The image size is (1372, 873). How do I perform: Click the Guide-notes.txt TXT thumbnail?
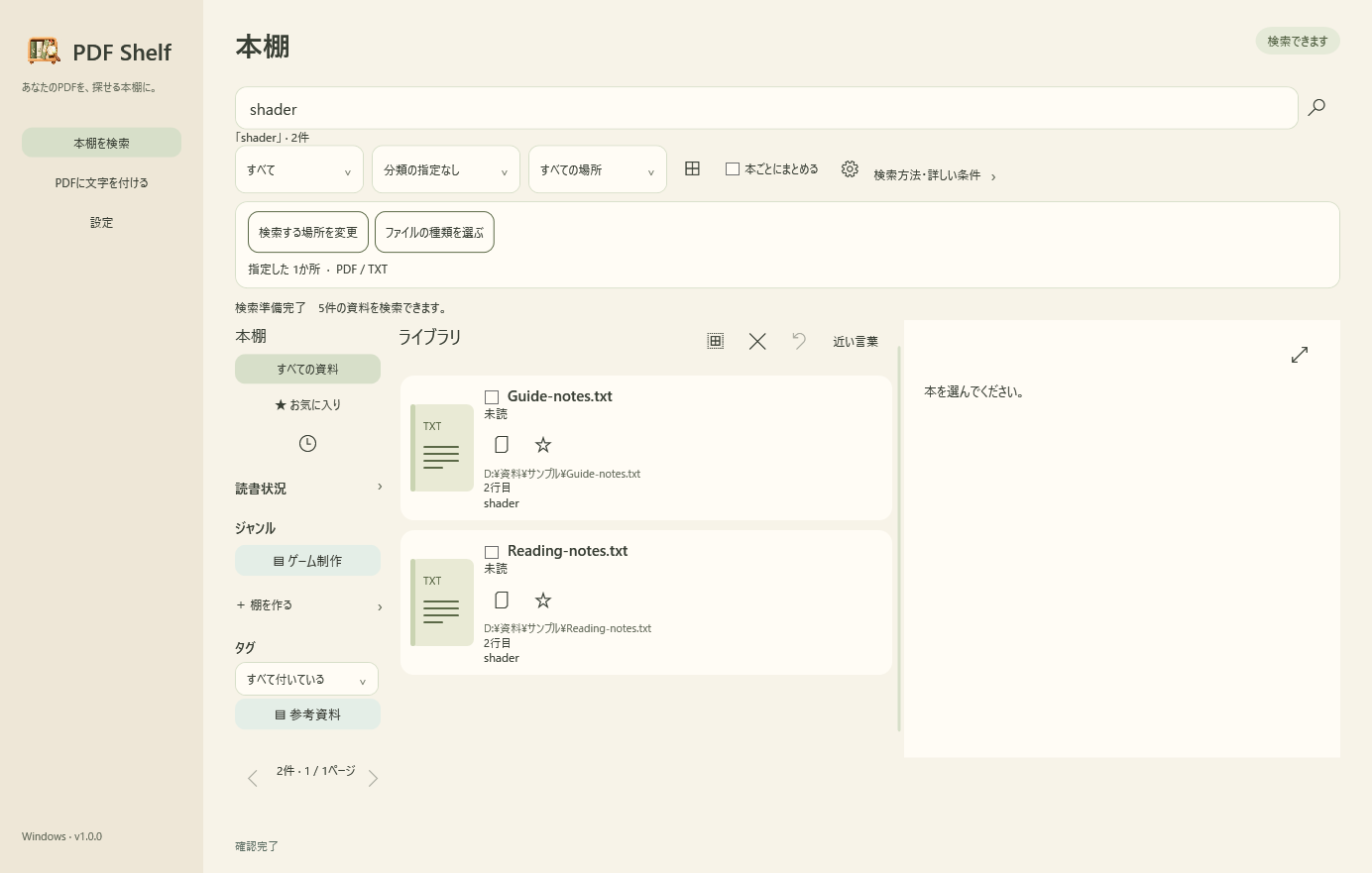pyautogui.click(x=442, y=448)
